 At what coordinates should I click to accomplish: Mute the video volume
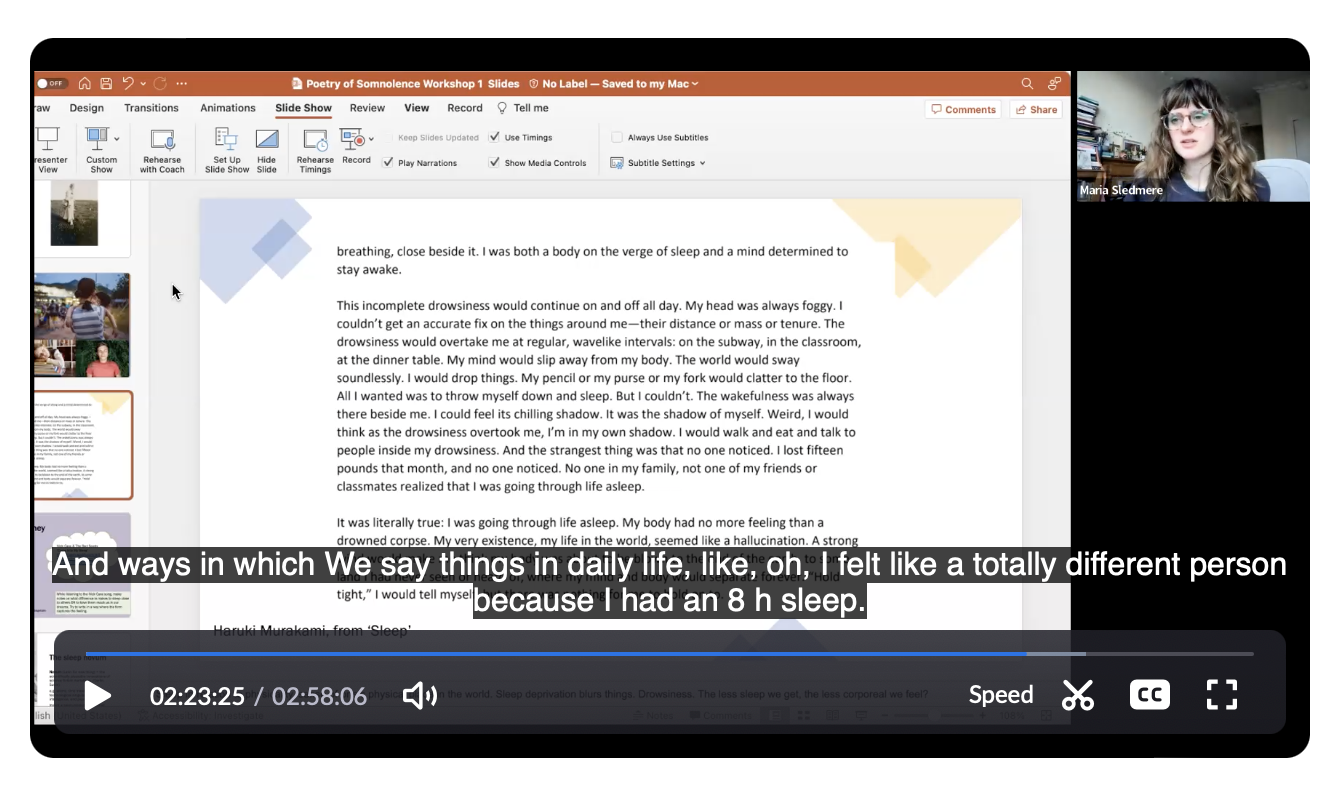[419, 696]
